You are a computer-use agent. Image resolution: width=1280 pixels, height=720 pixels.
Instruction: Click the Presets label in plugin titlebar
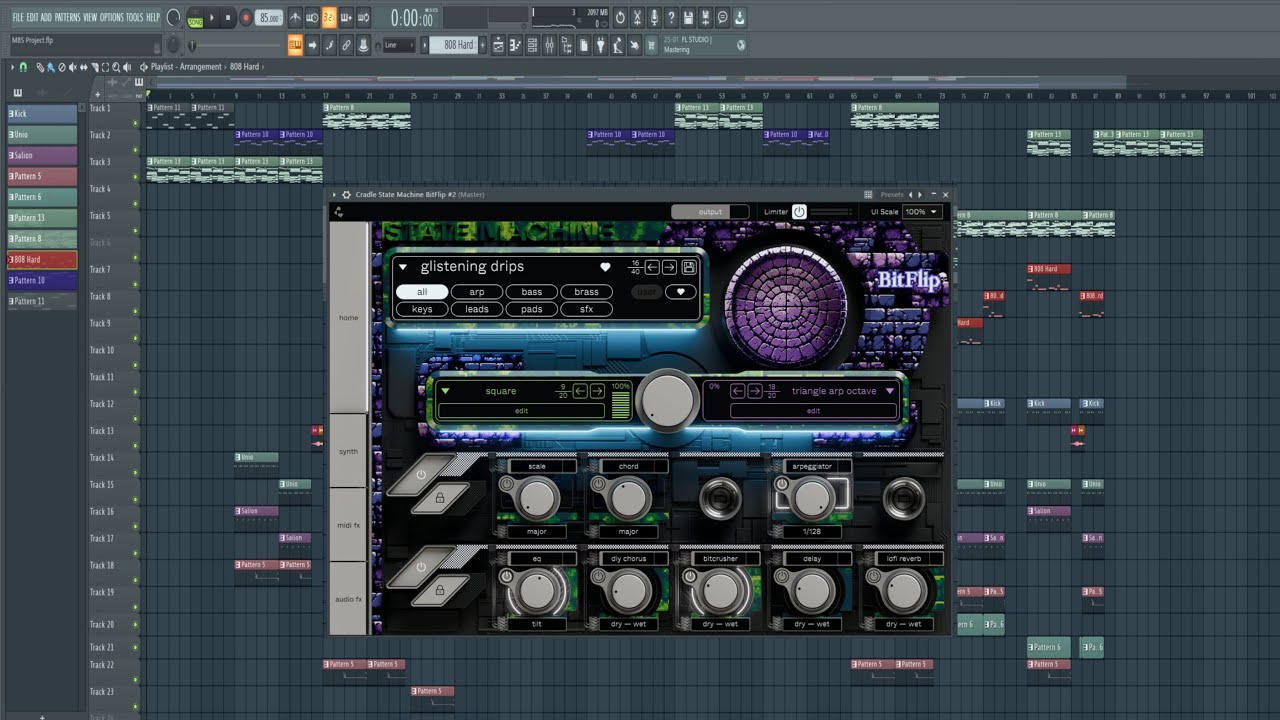click(892, 195)
